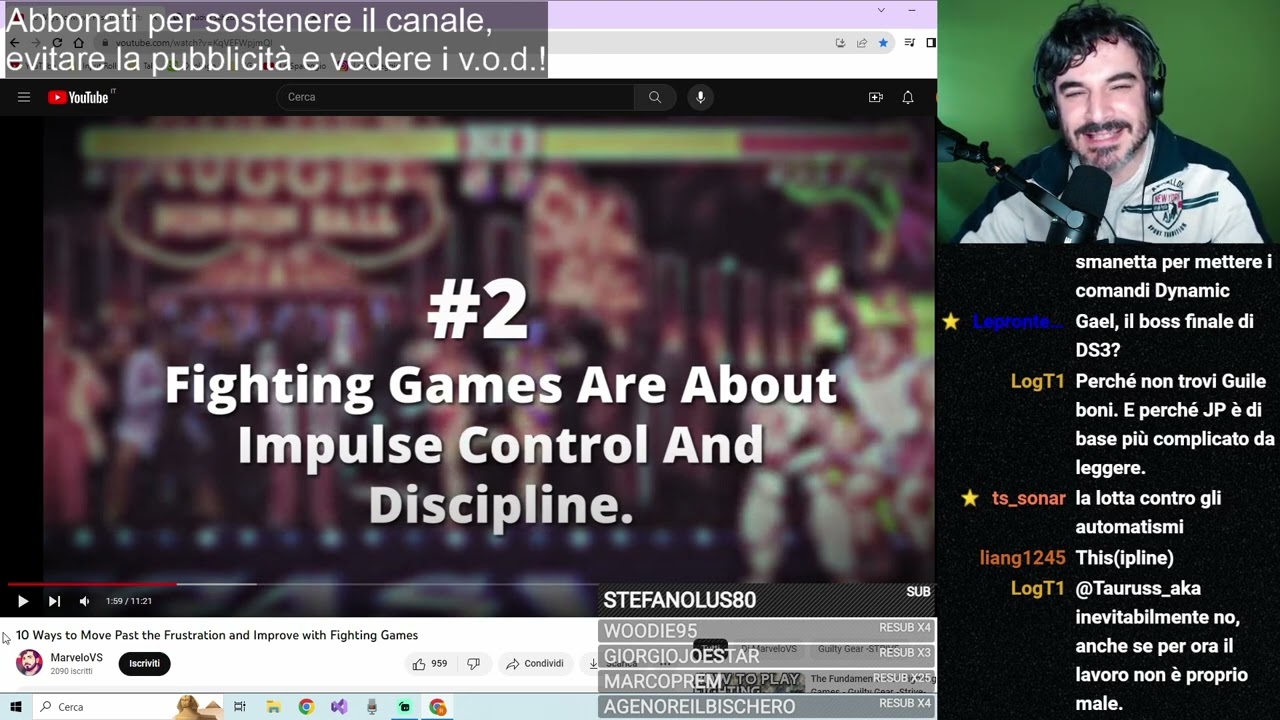
Task: Click chat message 'This(ipline)'
Action: point(1124,558)
